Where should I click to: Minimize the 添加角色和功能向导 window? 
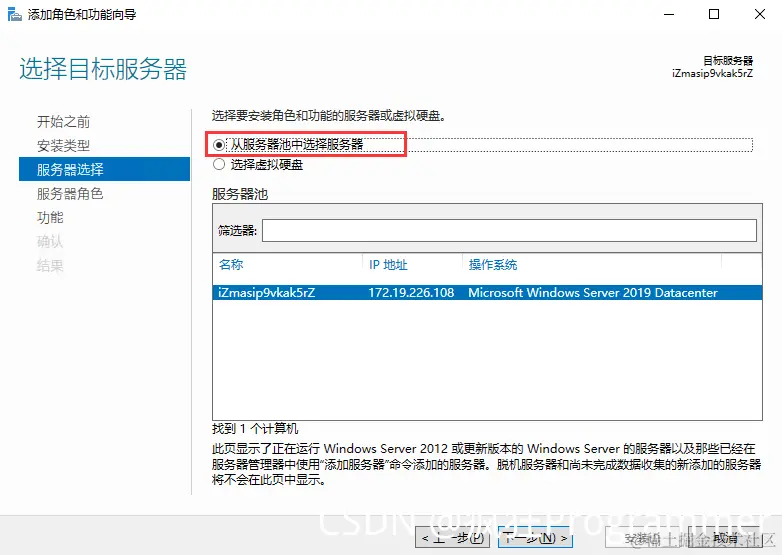tap(669, 14)
